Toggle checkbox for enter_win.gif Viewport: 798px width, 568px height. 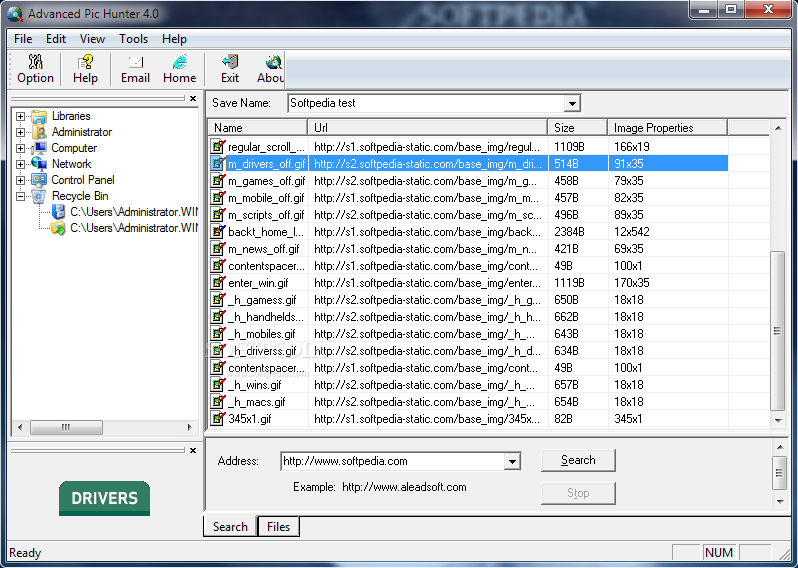218,282
